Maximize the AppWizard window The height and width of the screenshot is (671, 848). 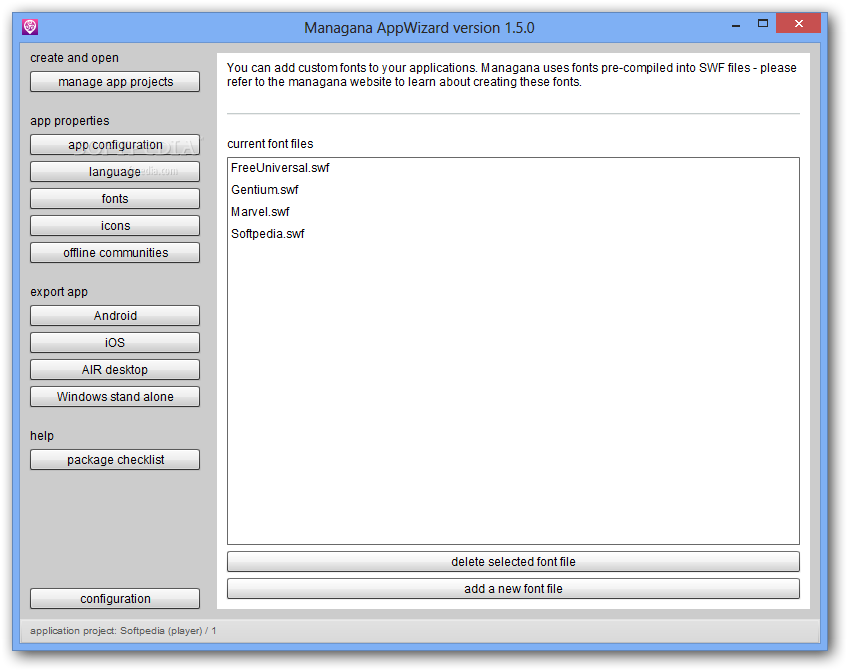[x=763, y=23]
